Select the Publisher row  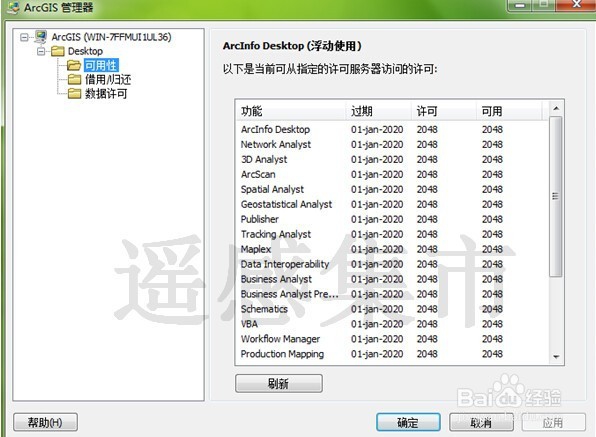(x=392, y=219)
